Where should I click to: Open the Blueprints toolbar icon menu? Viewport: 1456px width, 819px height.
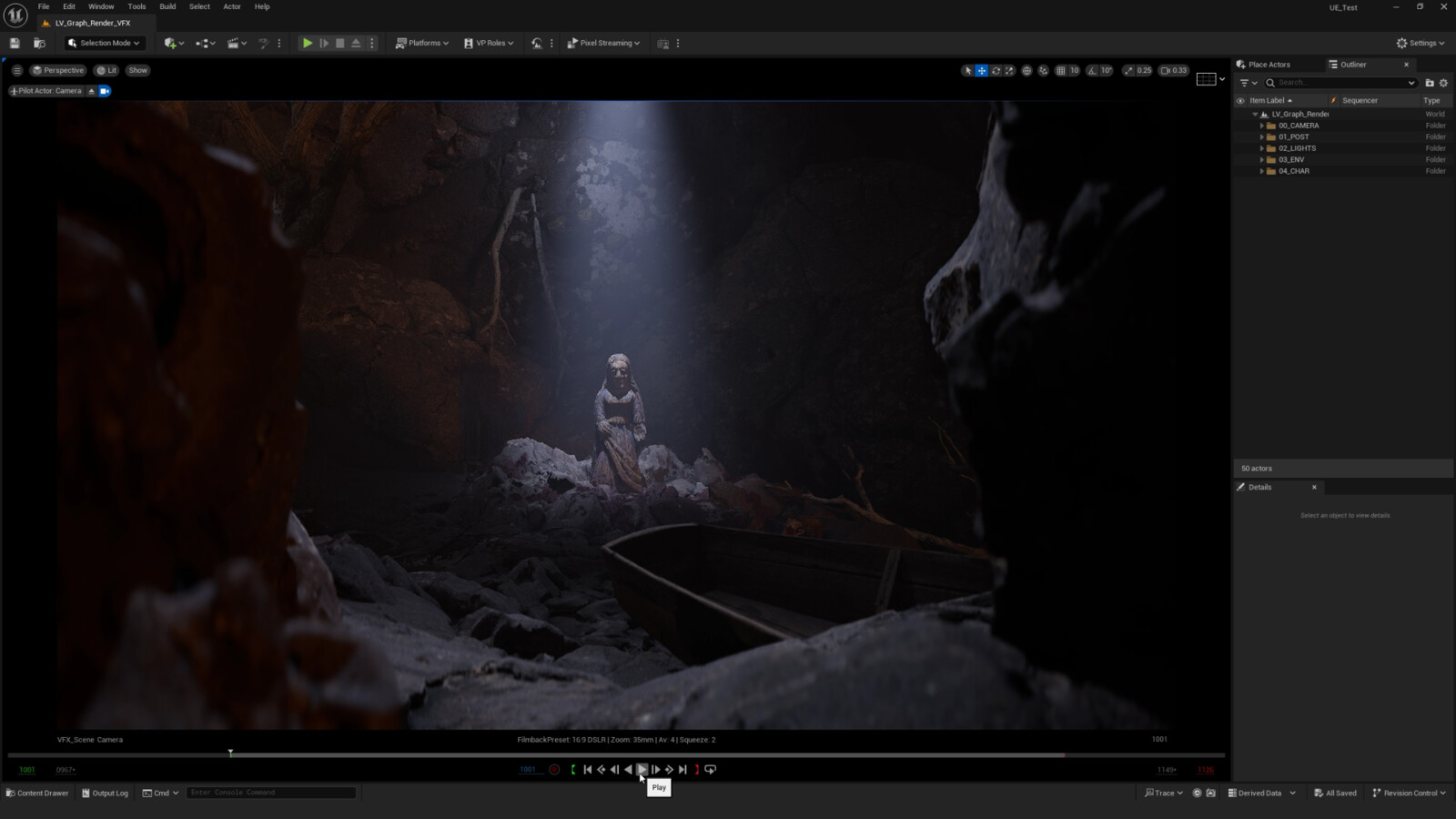(205, 43)
